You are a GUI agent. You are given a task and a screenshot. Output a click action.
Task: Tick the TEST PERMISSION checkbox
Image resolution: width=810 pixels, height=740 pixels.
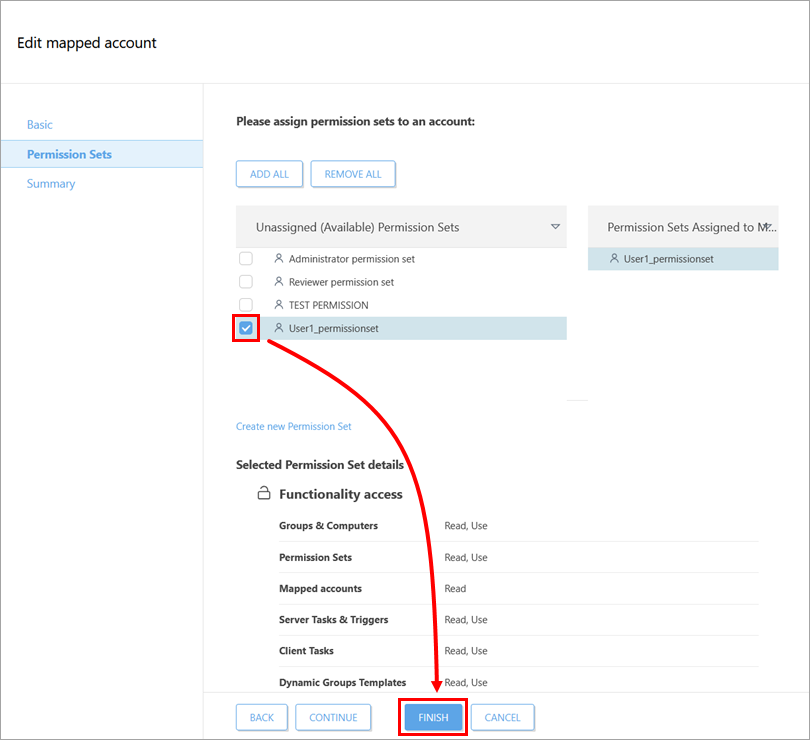point(246,305)
